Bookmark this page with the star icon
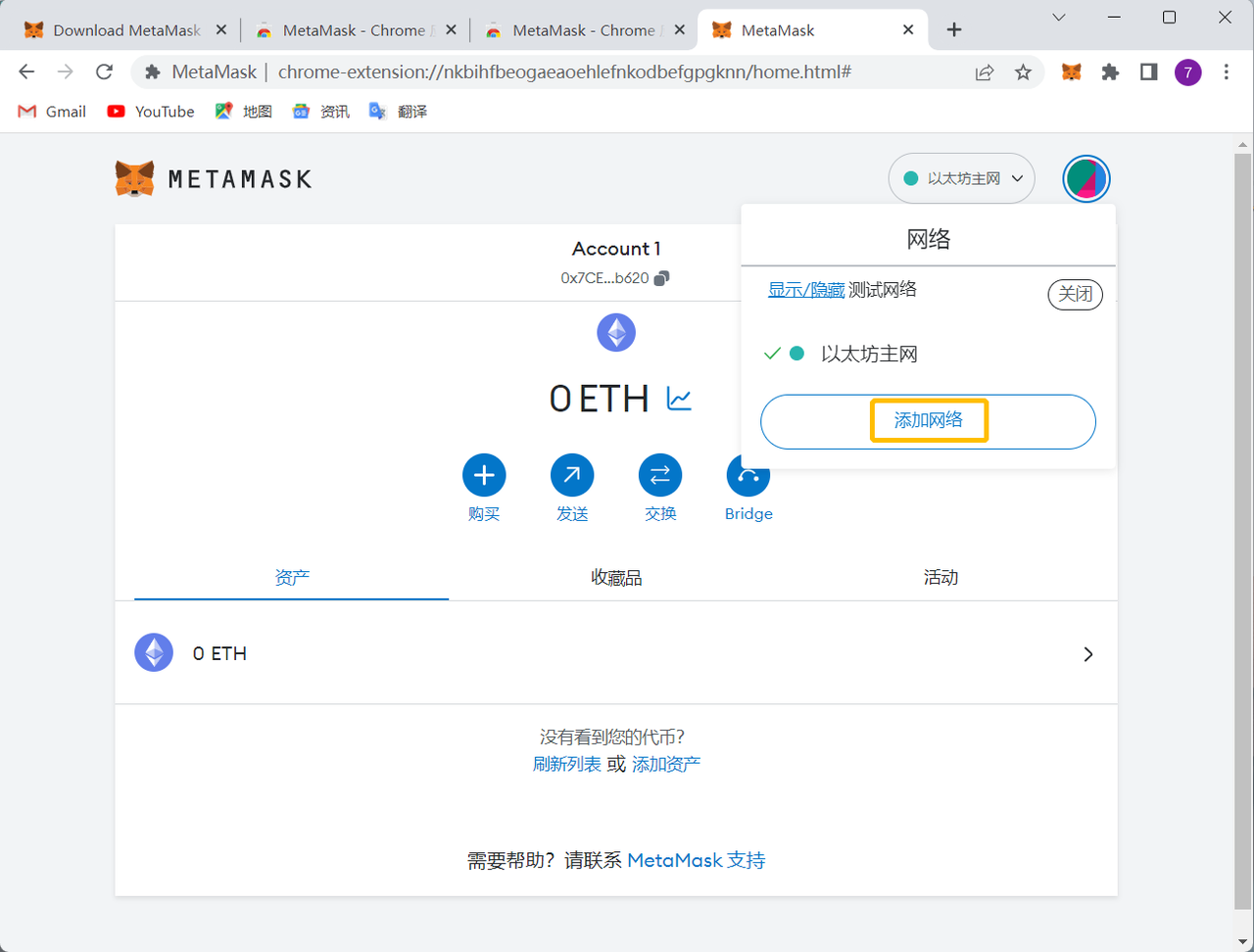The width and height of the screenshot is (1254, 952). (1023, 71)
